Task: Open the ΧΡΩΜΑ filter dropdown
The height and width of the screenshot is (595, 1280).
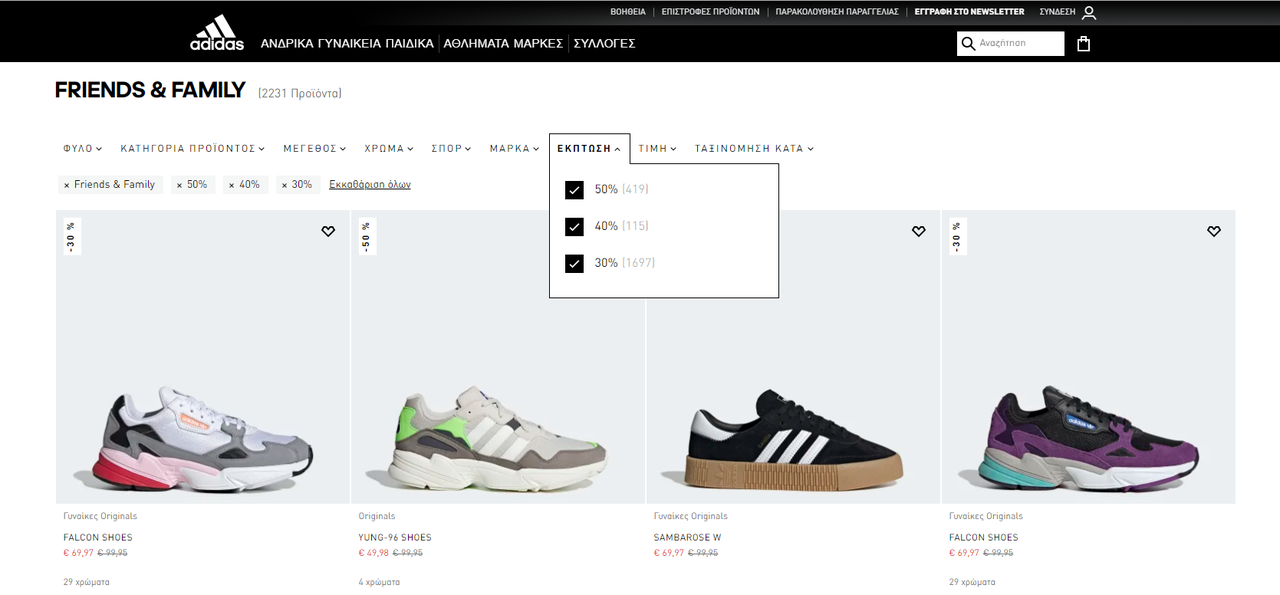Action: coord(389,148)
